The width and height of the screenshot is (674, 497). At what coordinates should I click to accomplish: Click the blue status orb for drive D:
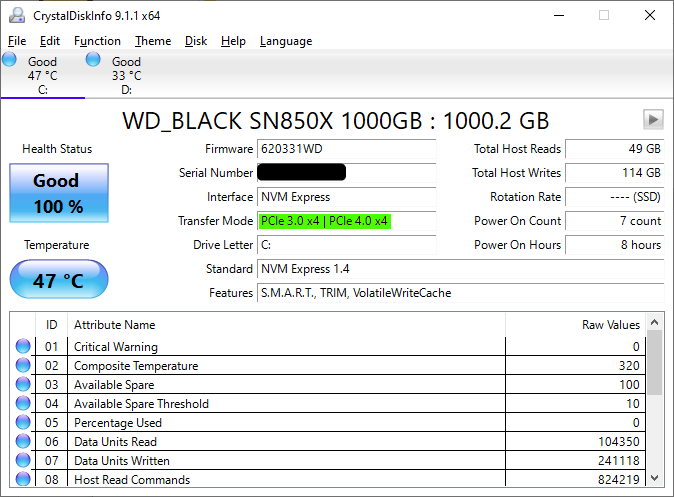point(93,59)
